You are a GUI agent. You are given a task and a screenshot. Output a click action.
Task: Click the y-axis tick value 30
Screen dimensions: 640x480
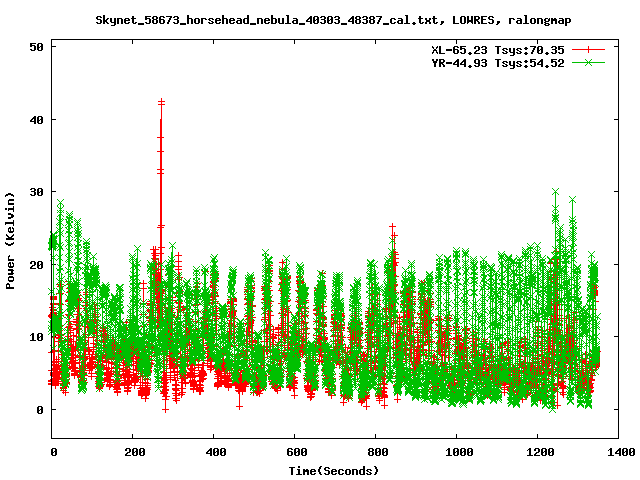coord(36,192)
